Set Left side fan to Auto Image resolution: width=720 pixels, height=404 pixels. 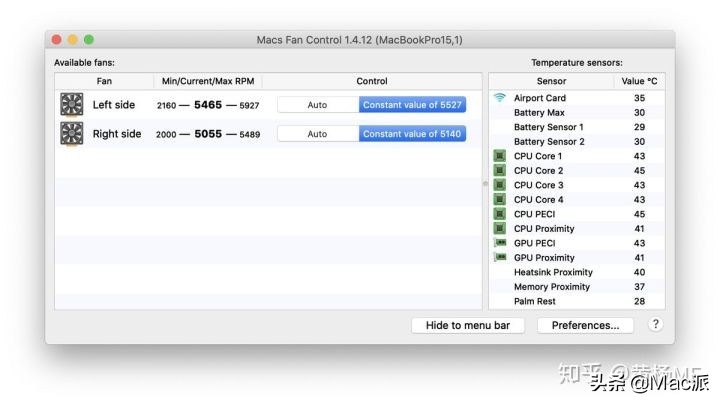pos(318,105)
